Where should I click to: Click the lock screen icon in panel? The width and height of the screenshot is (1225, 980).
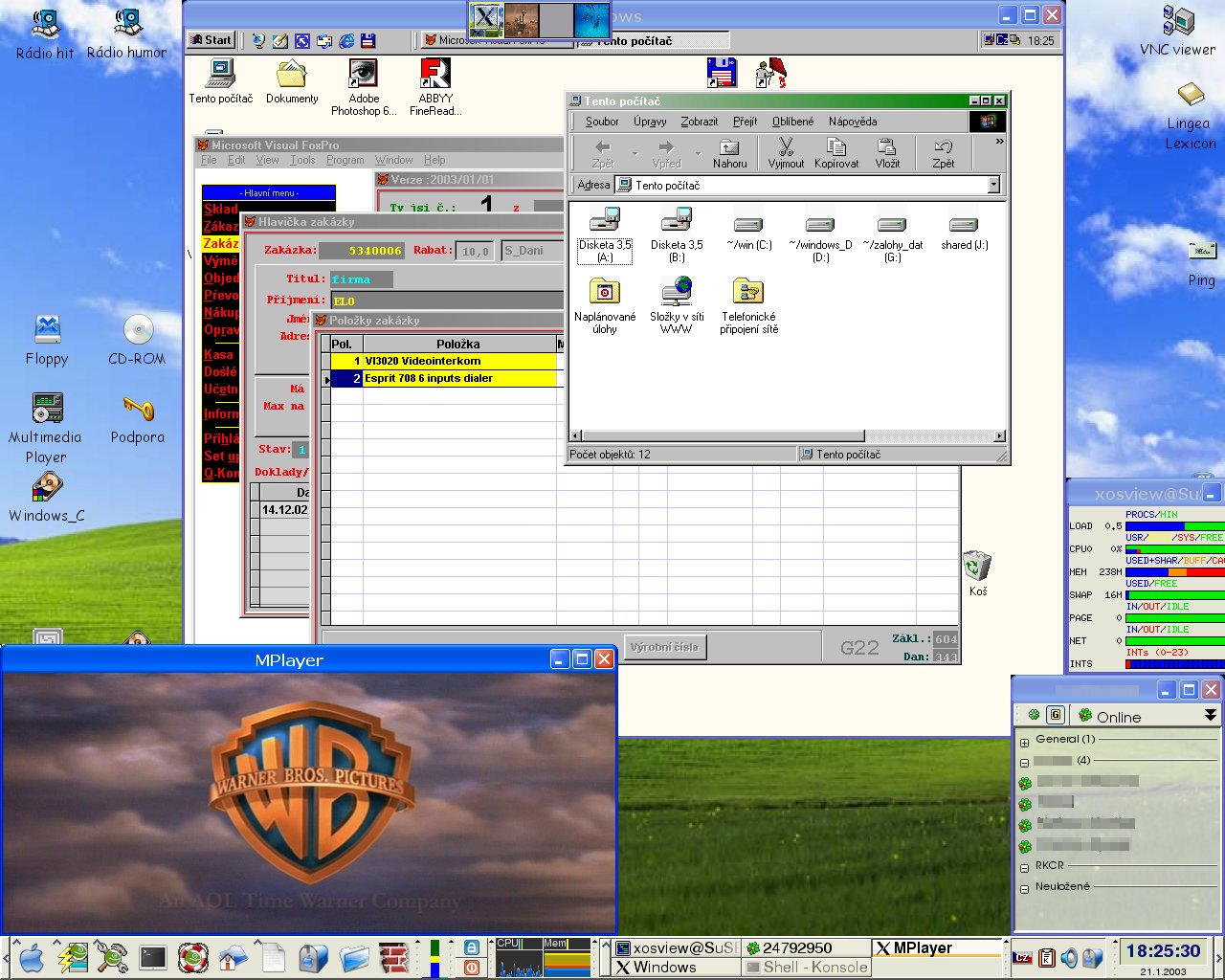(471, 947)
